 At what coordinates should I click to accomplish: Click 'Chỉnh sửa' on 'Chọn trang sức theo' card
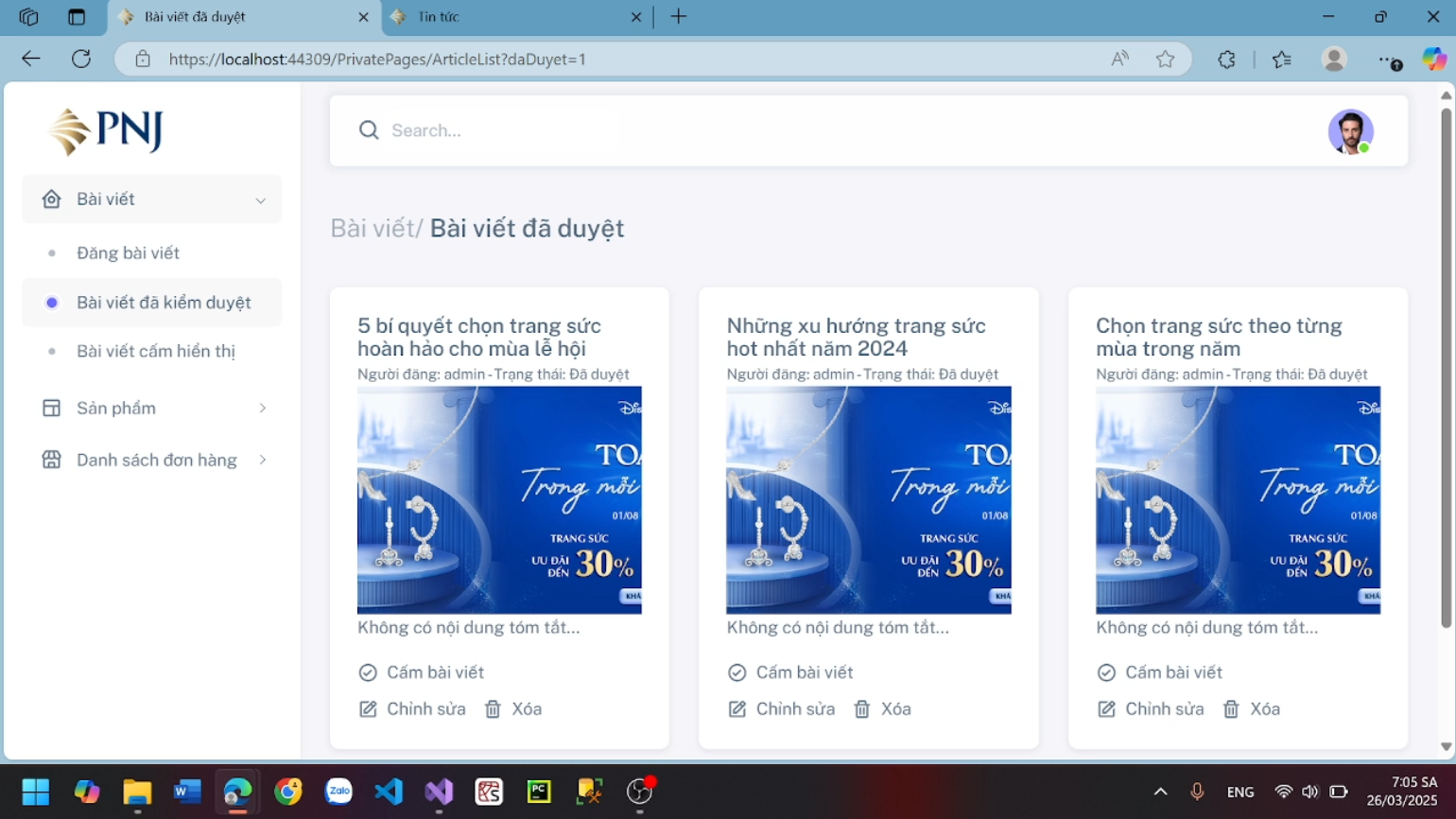1165,709
